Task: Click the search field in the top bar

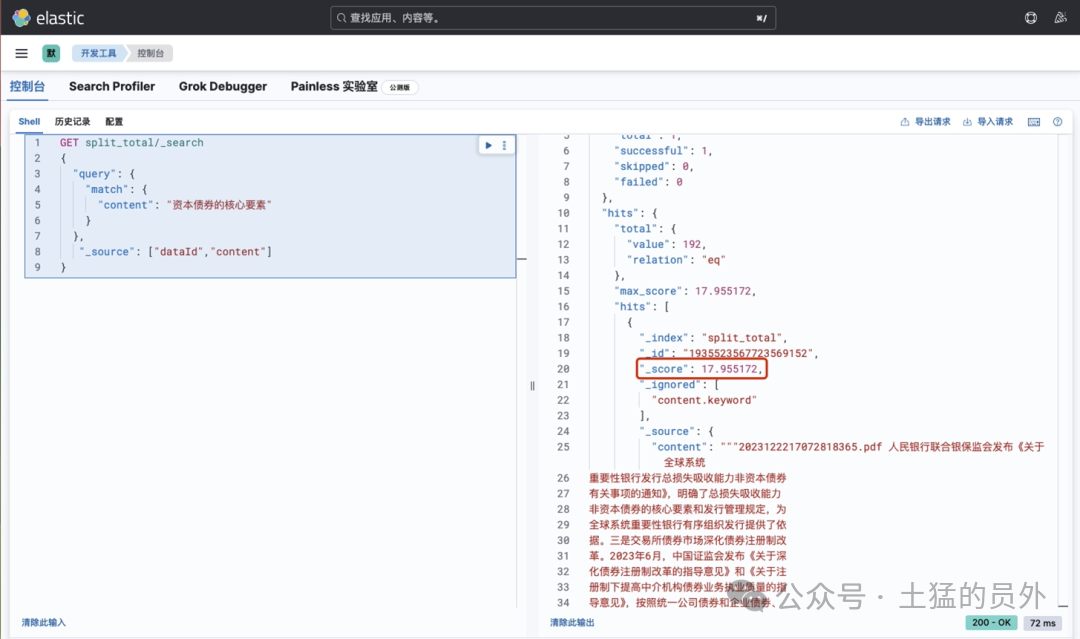Action: 553,18
